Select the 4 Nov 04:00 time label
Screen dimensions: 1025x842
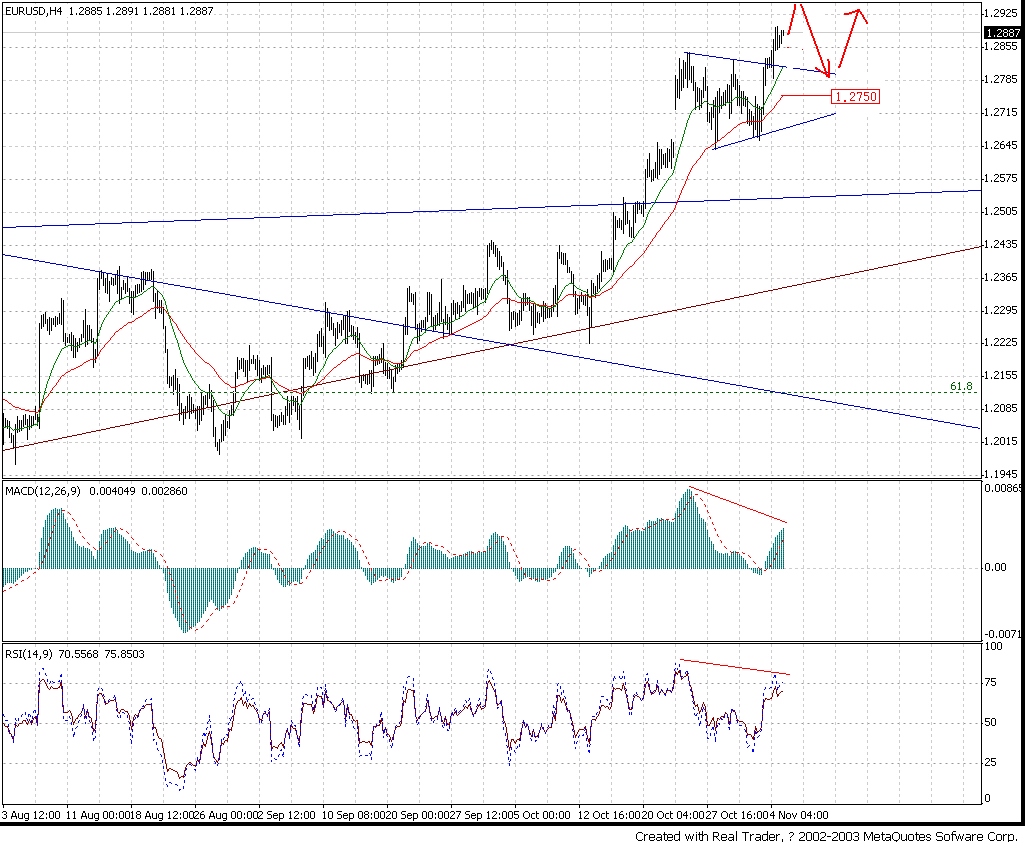(799, 815)
